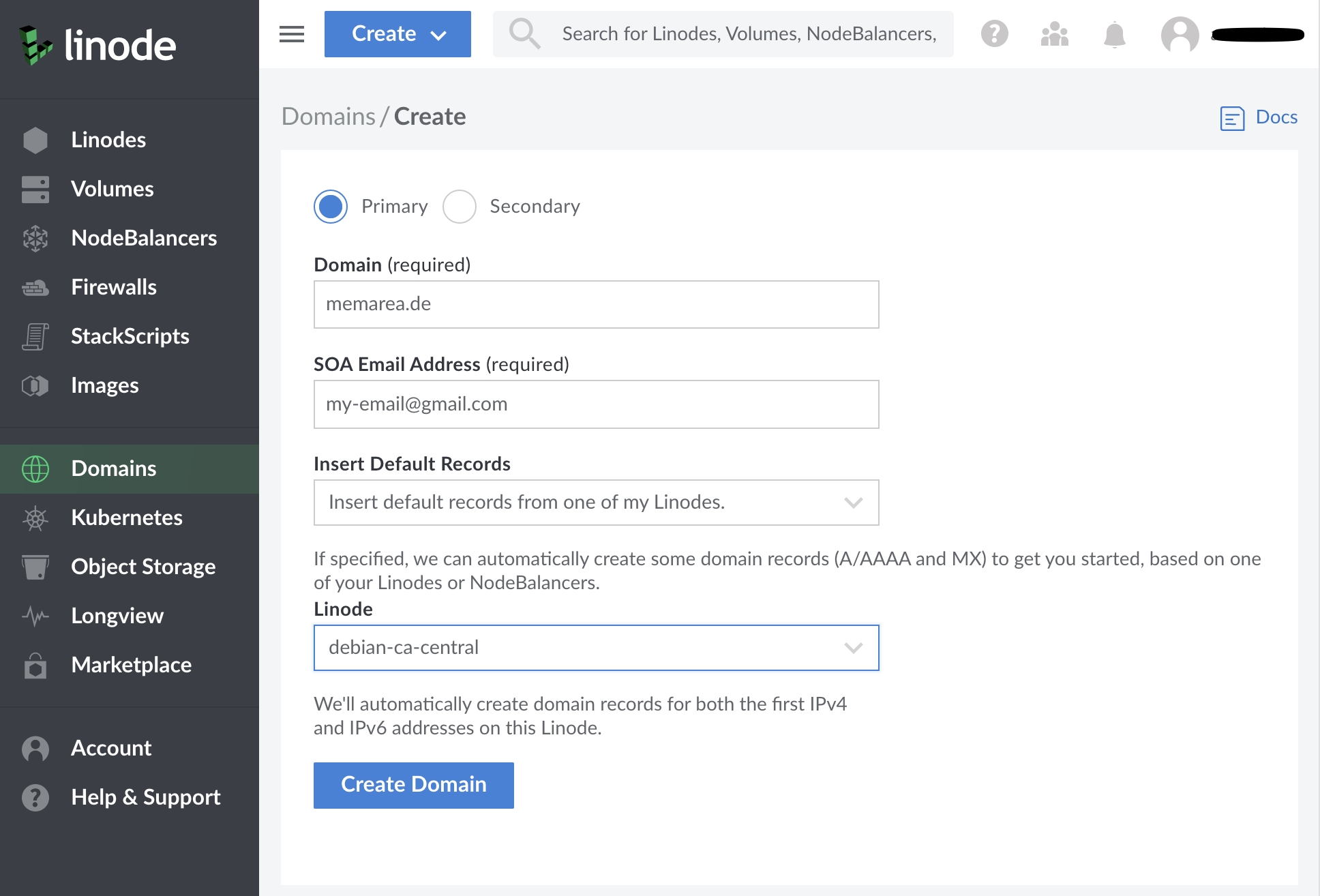The image size is (1320, 896).
Task: Select the Longview monitoring section
Action: point(117,616)
